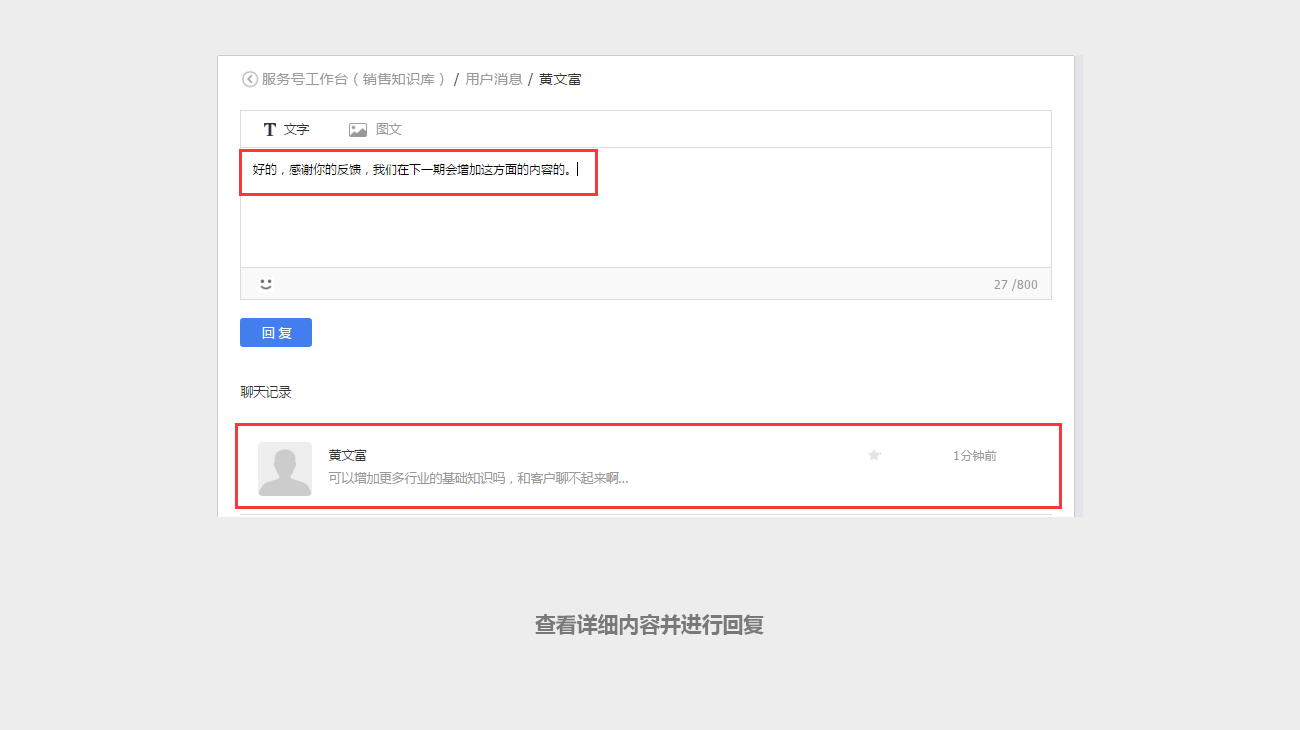This screenshot has width=1300, height=730.
Task: Click the 27 /800 character counter
Action: (1015, 285)
